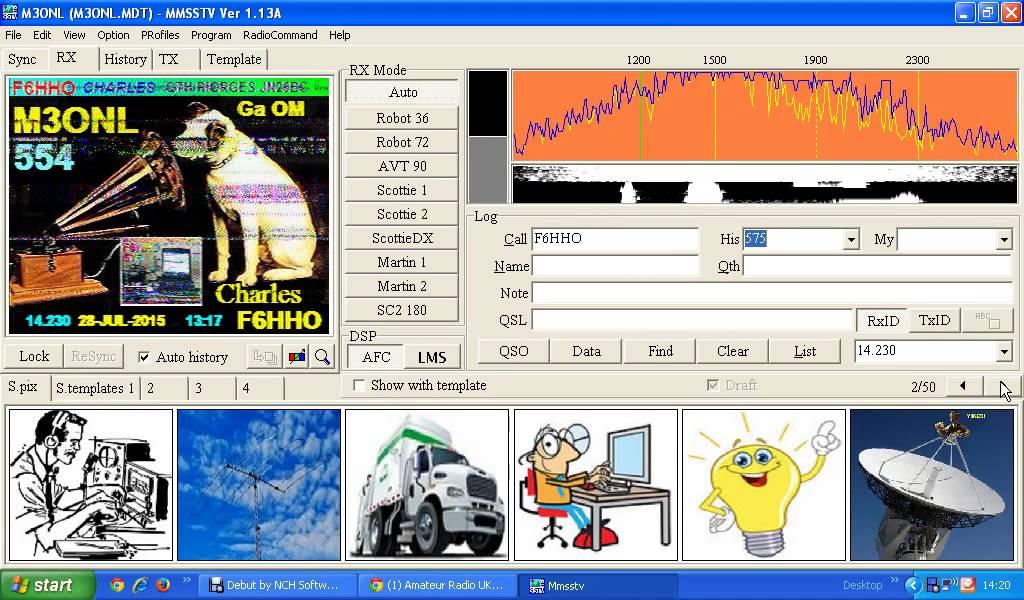Select the antenna sky thumbnail
Image resolution: width=1024 pixels, height=600 pixels.
click(x=259, y=484)
